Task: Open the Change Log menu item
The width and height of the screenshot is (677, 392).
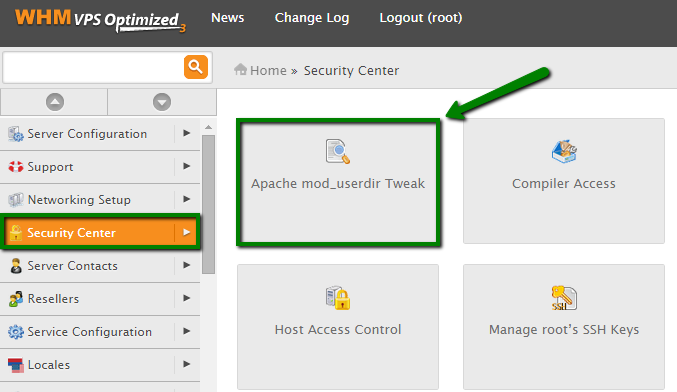Action: point(312,18)
